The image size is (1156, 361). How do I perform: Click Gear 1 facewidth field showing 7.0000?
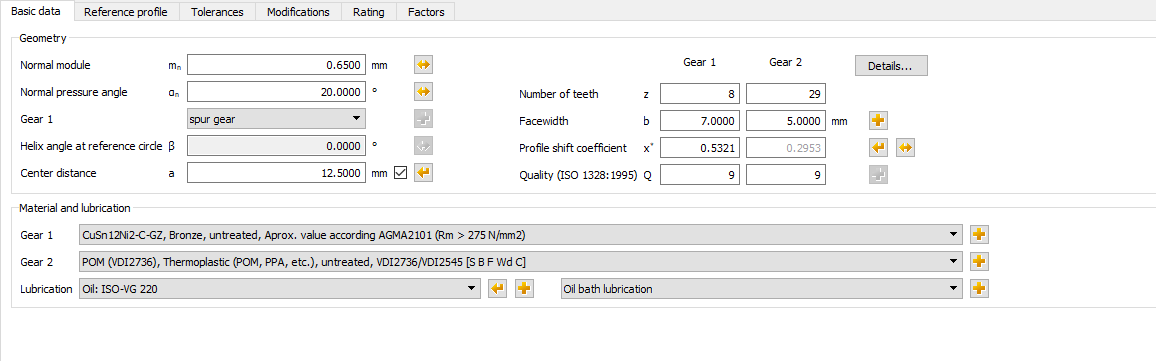[700, 121]
